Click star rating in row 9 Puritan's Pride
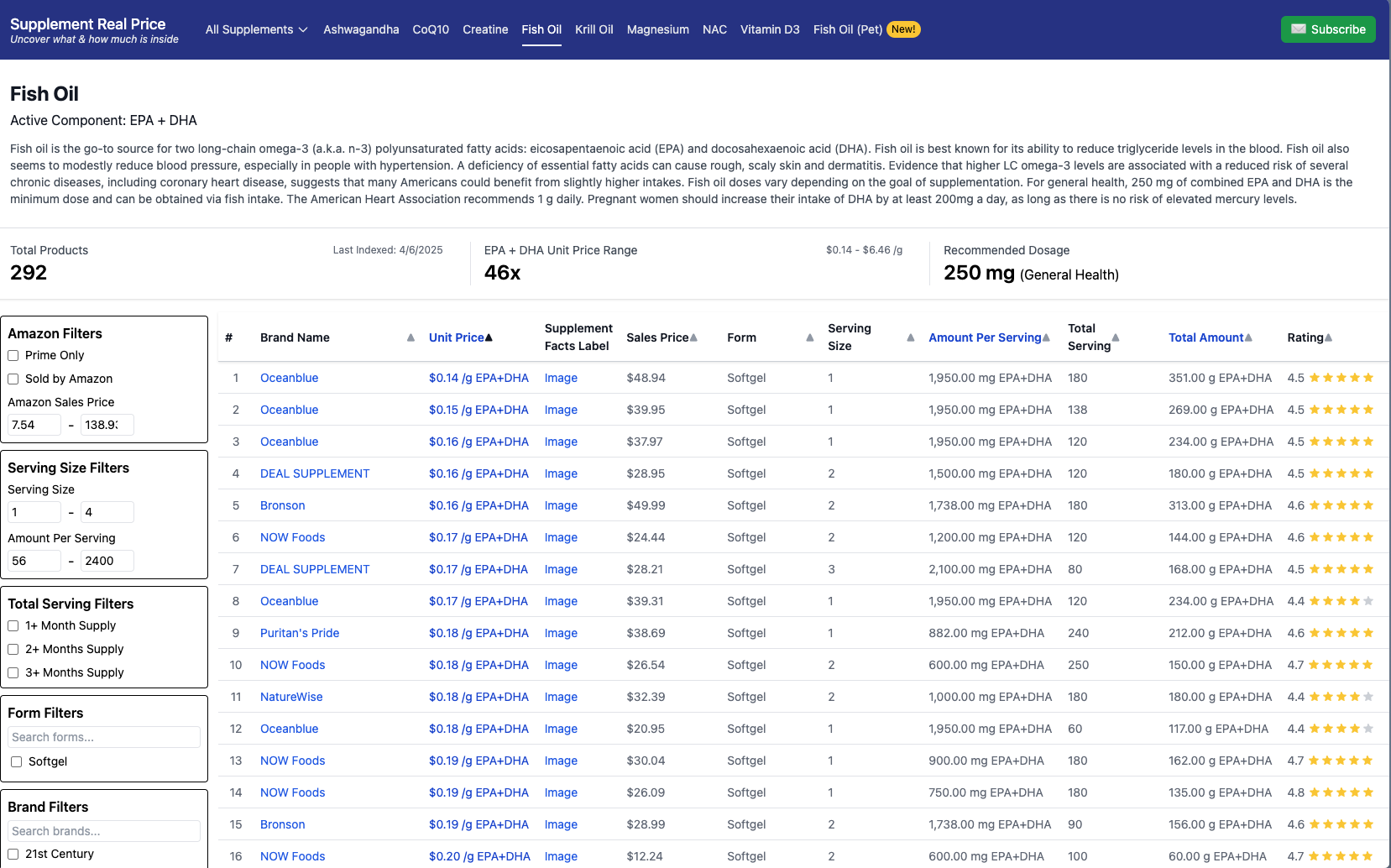The height and width of the screenshot is (868, 1391). coord(1341,633)
